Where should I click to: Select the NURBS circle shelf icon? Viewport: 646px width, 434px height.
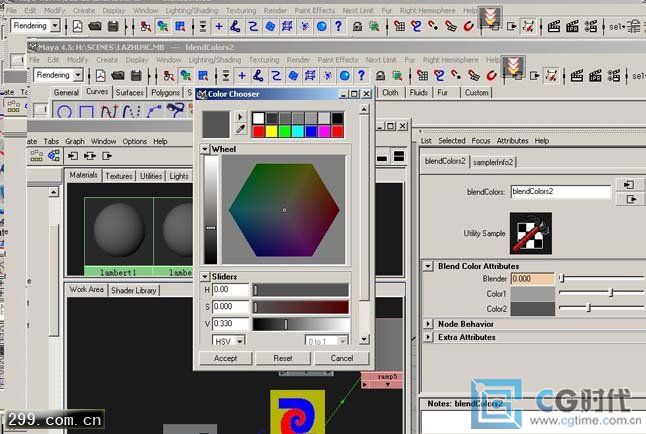pos(64,112)
